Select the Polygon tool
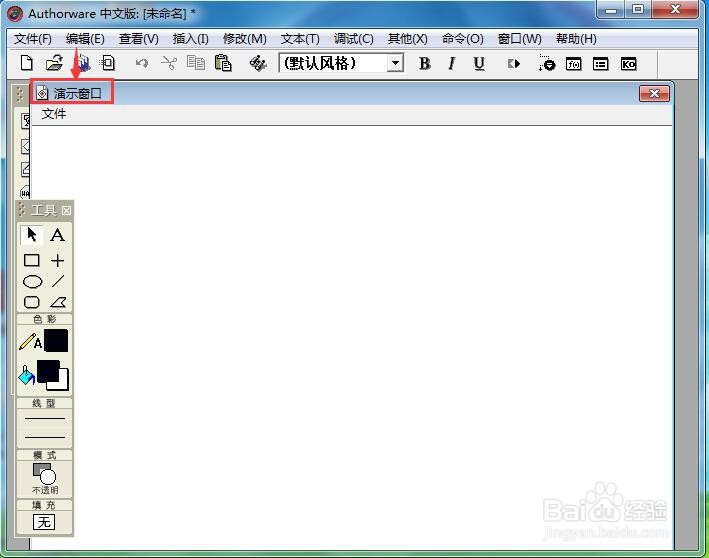This screenshot has width=709, height=558. click(58, 302)
